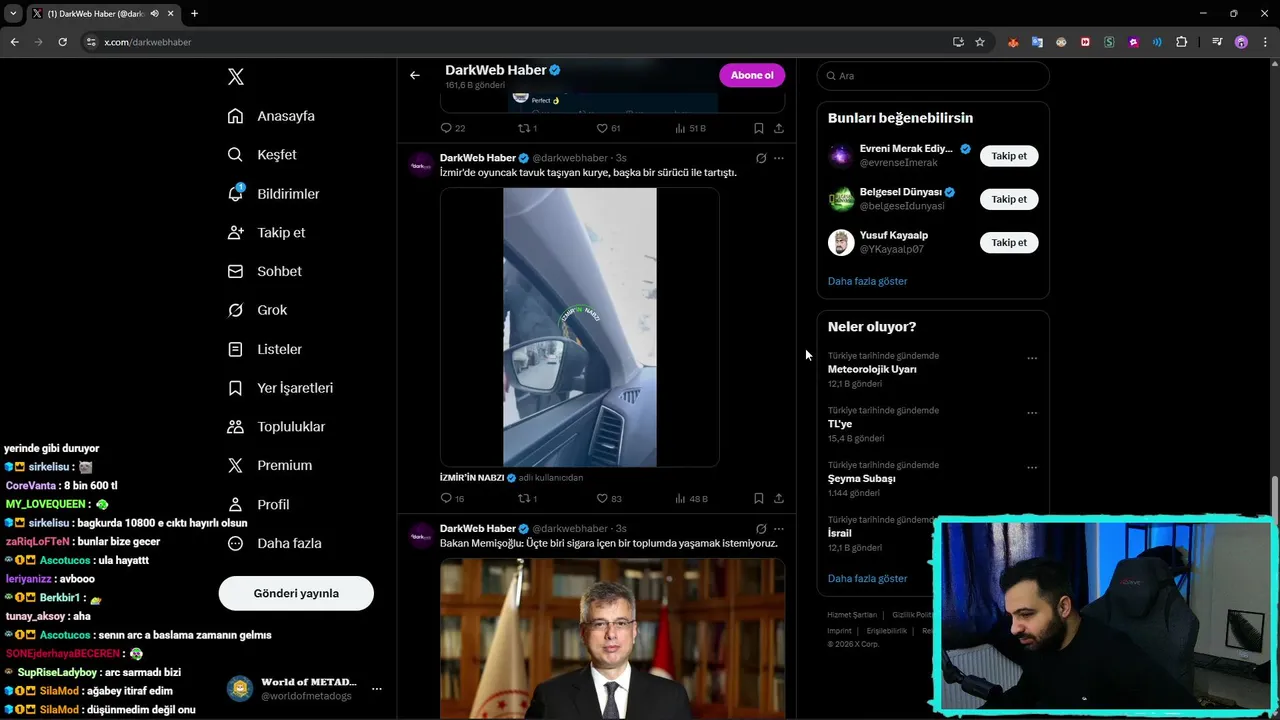Play the İzmir kurye video
Viewport: 1280px width, 720px height.
(x=580, y=327)
